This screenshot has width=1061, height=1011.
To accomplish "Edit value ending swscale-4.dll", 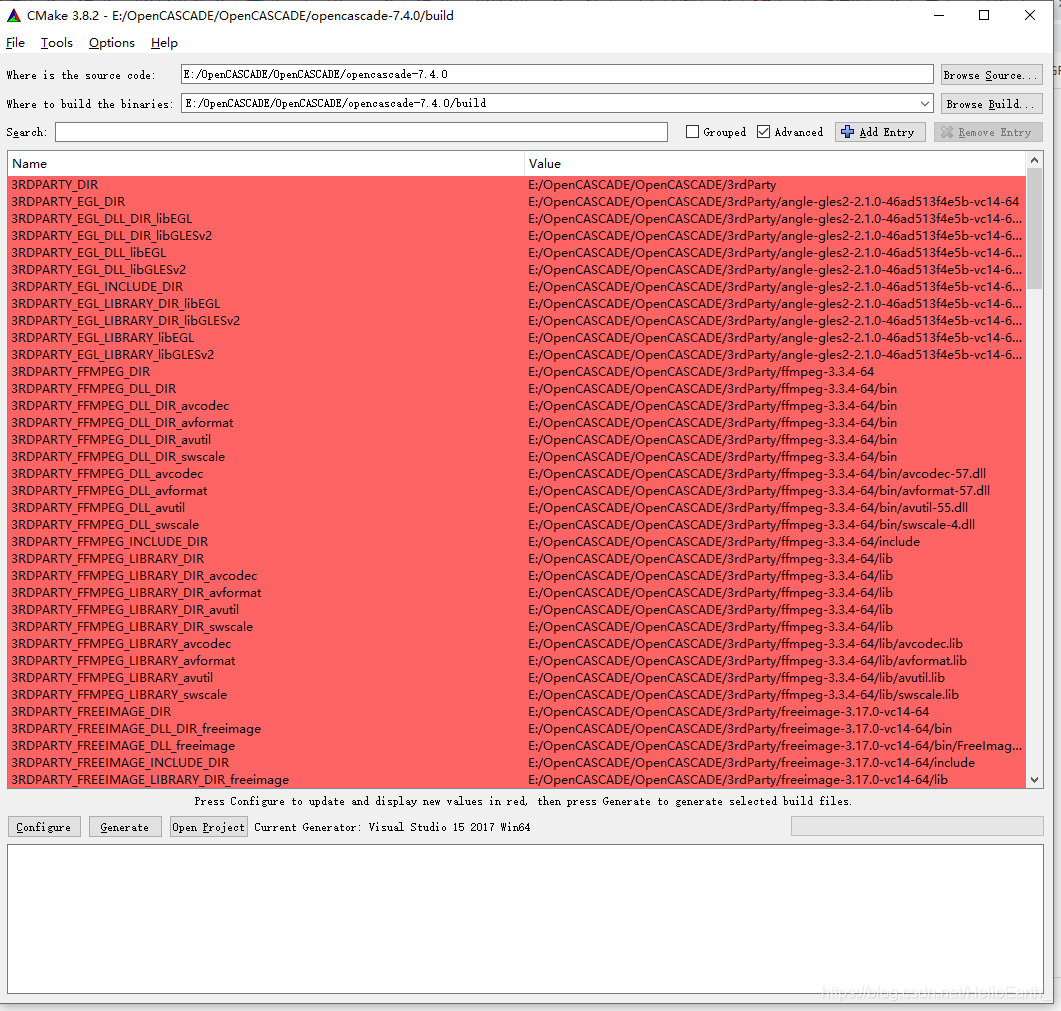I will tap(752, 524).
